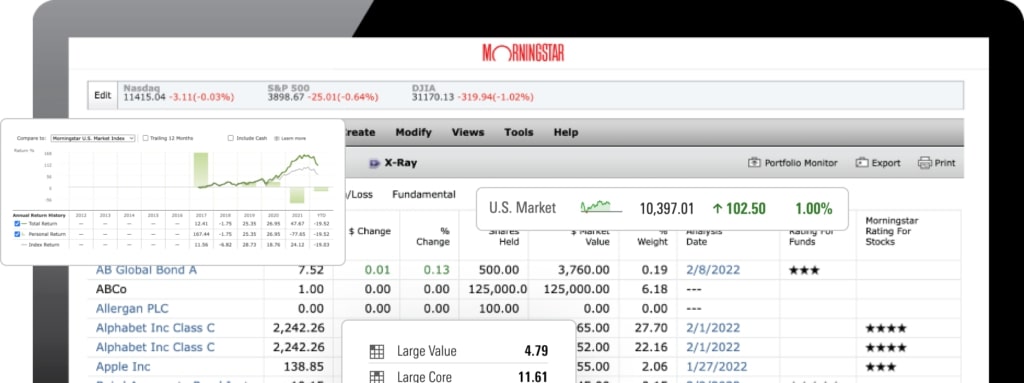Click the Edit button beside the Nasdaq ticker

(x=103, y=95)
